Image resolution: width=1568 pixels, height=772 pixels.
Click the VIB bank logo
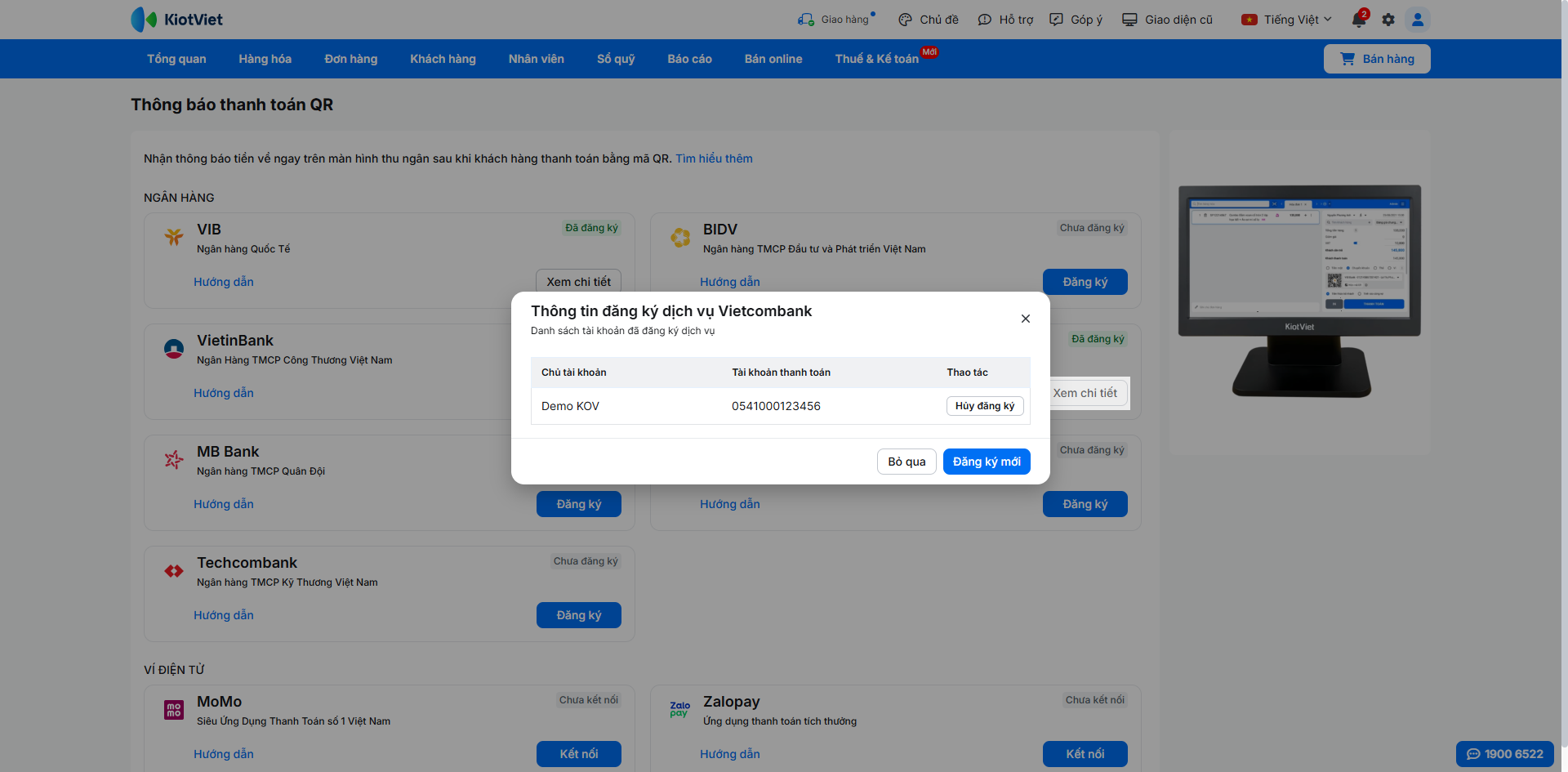coord(174,237)
